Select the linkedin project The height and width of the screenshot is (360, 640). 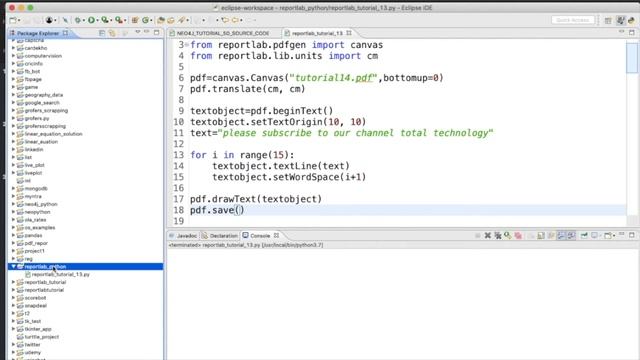tap(33, 149)
